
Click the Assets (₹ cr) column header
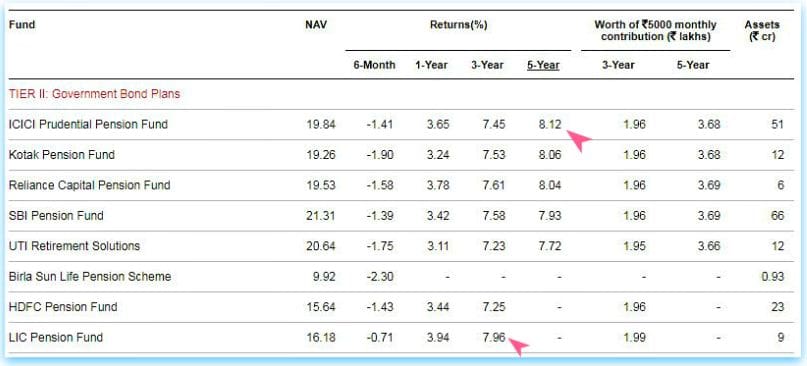coord(762,30)
